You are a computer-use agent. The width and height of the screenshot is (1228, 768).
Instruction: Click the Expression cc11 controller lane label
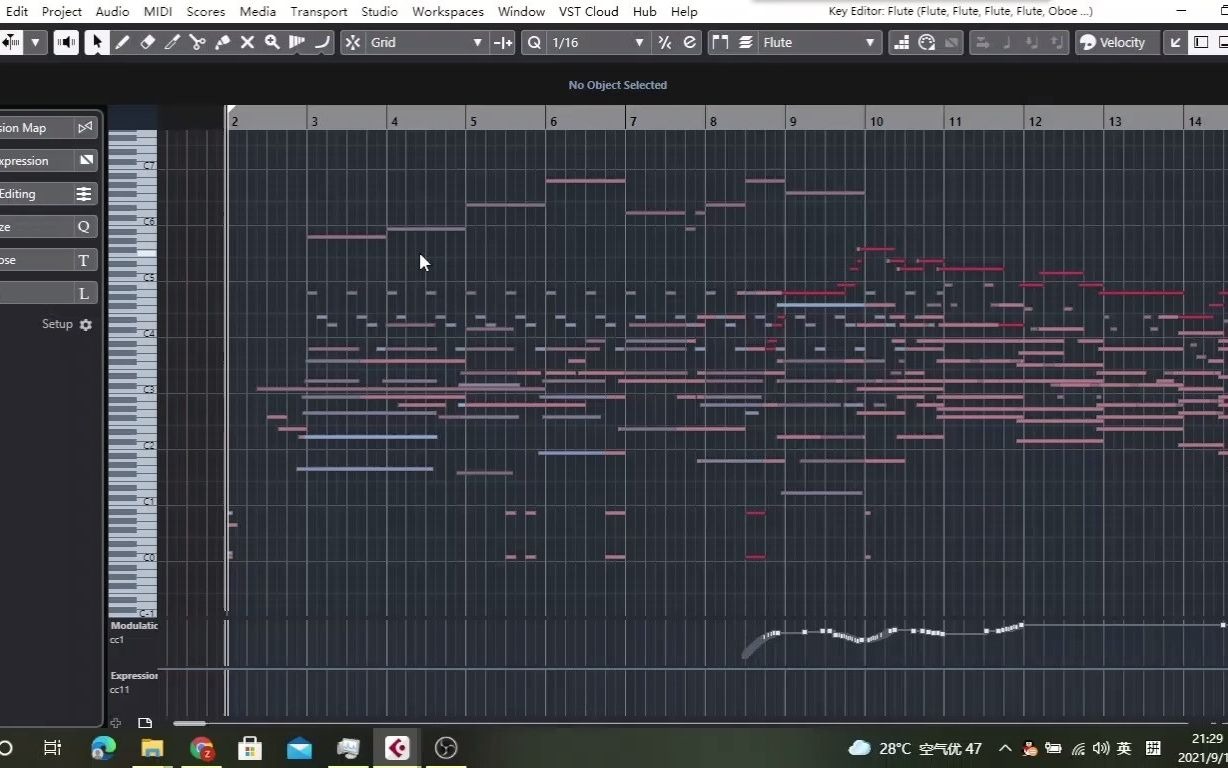(133, 682)
